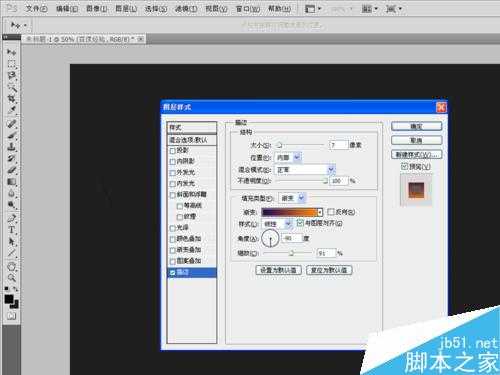Open the 编辑 (Edit) menu
Image resolution: width=500 pixels, height=375 pixels.
click(x=67, y=8)
